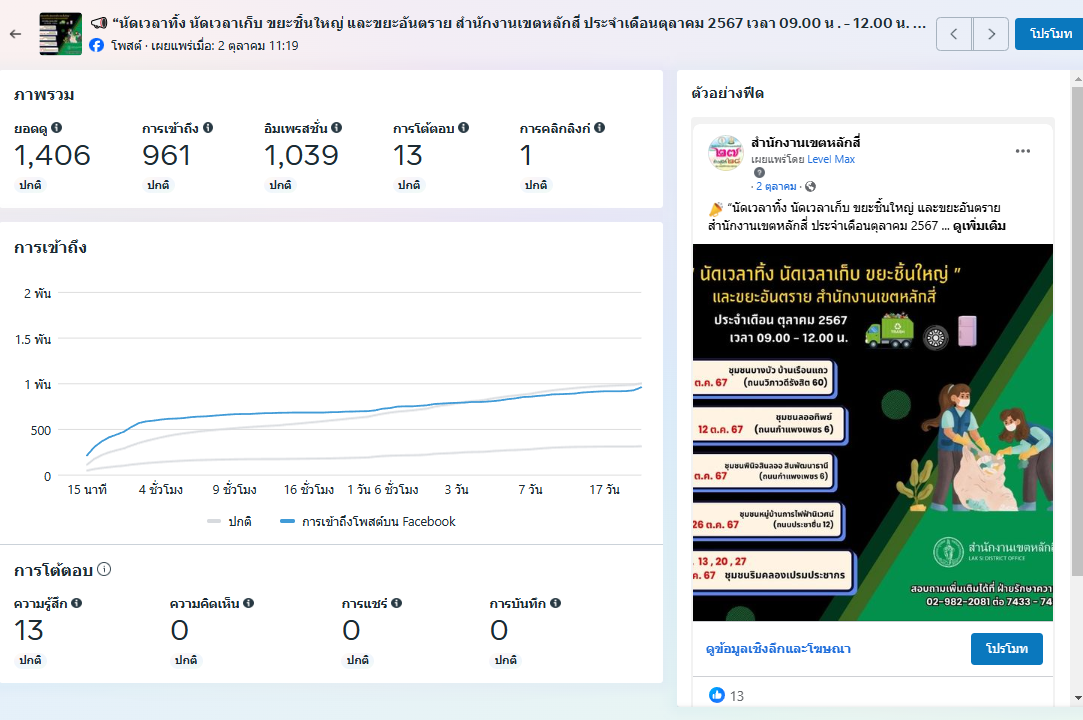Click info icon beside การคลิกลิงก์

(600, 128)
